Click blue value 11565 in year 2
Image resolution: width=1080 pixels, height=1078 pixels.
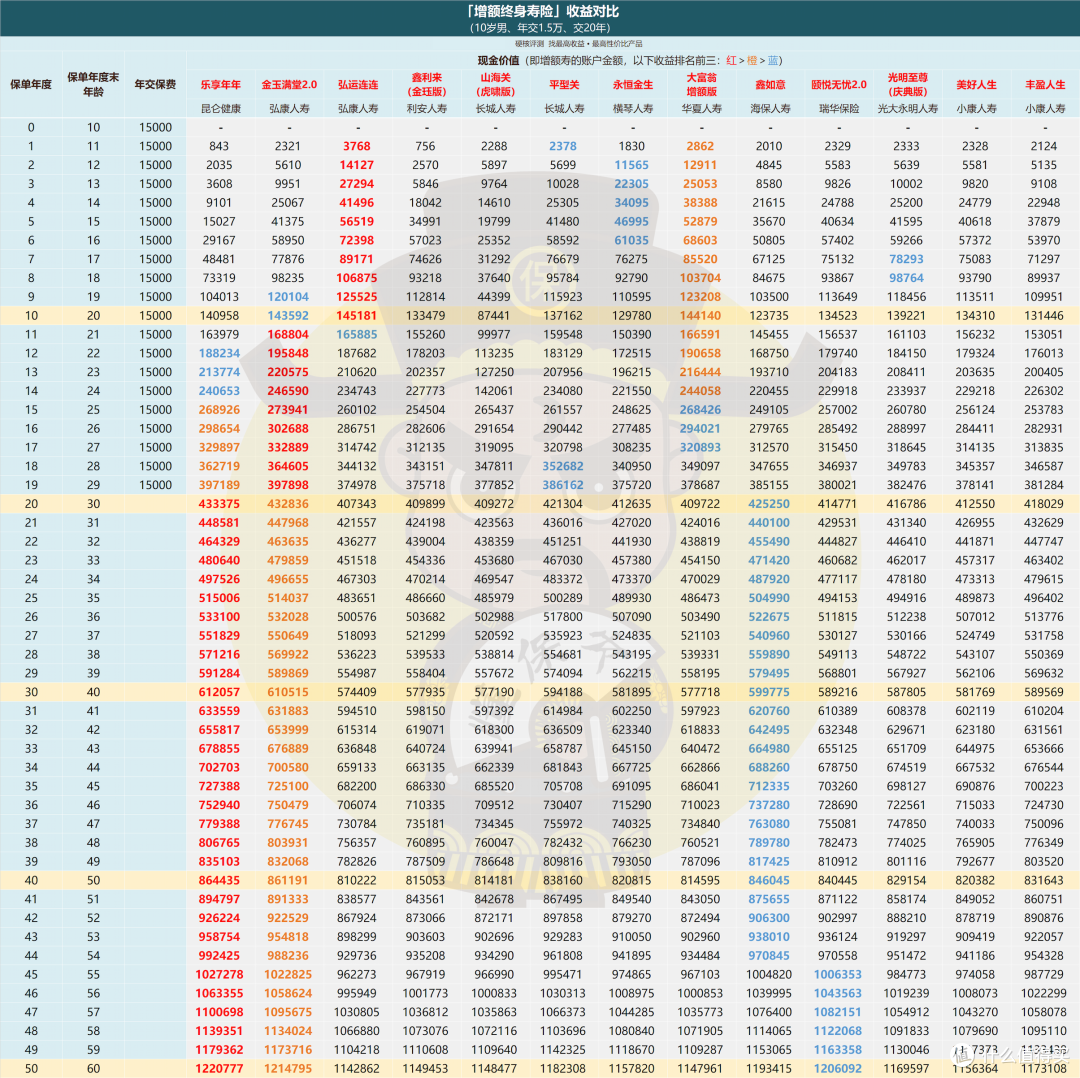632,165
